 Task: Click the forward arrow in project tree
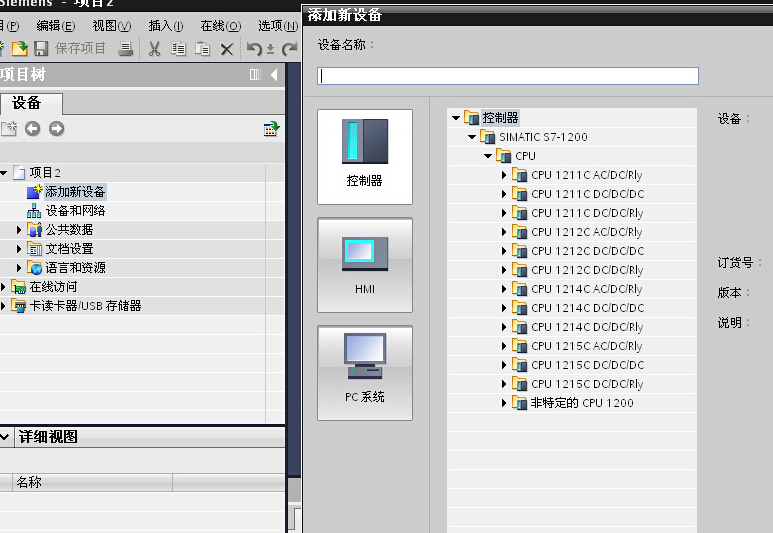[x=56, y=128]
